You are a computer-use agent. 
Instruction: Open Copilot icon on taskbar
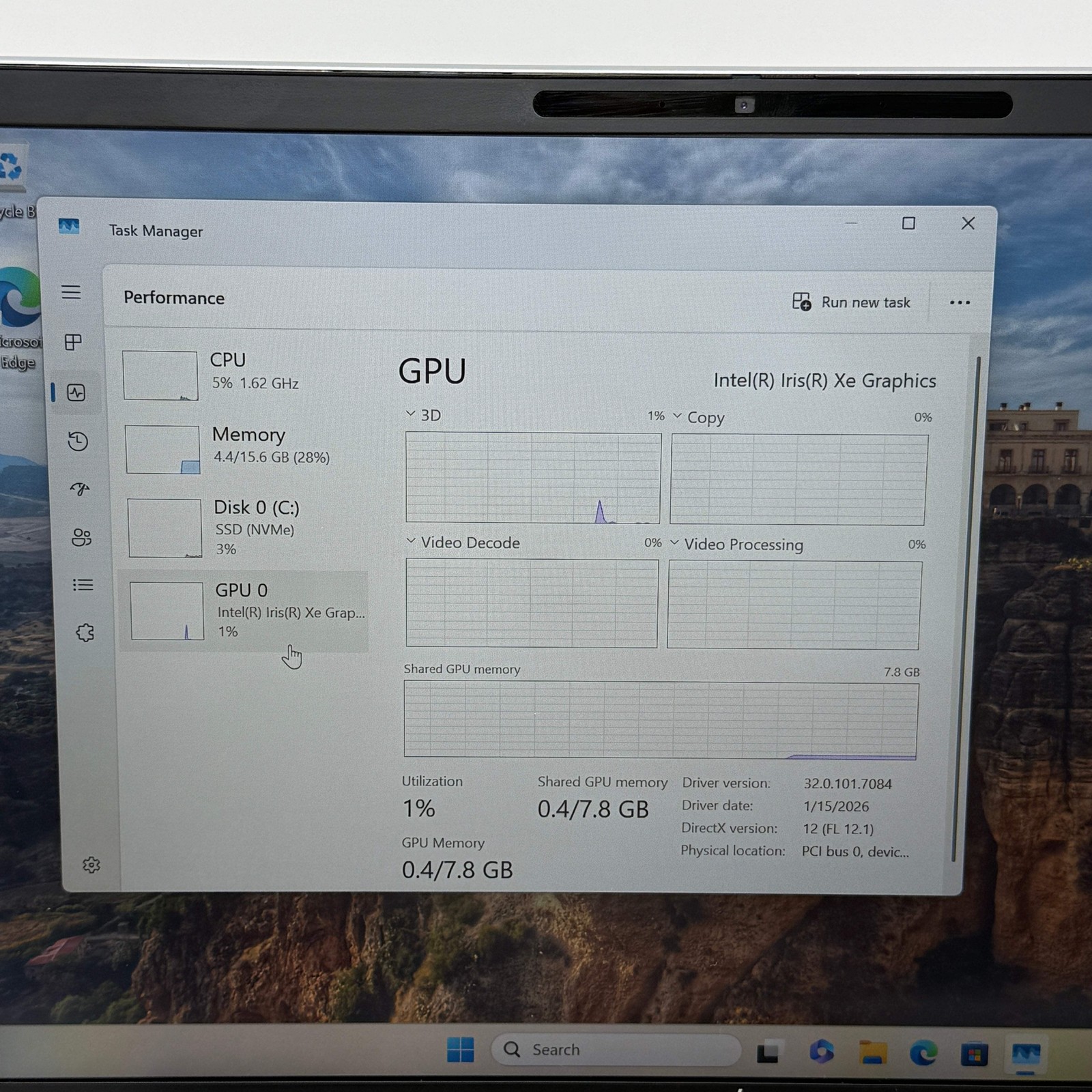pyautogui.click(x=821, y=1052)
